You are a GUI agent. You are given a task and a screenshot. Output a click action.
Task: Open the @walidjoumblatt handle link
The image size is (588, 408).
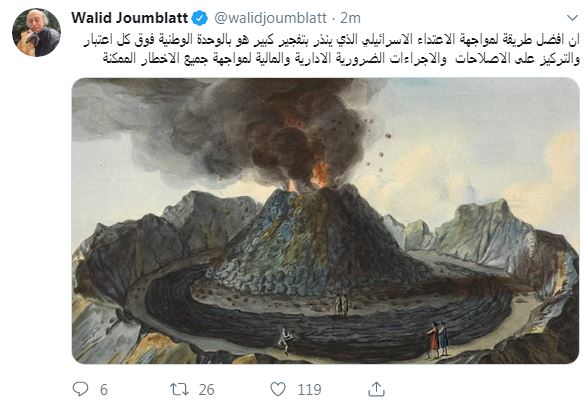pos(270,18)
